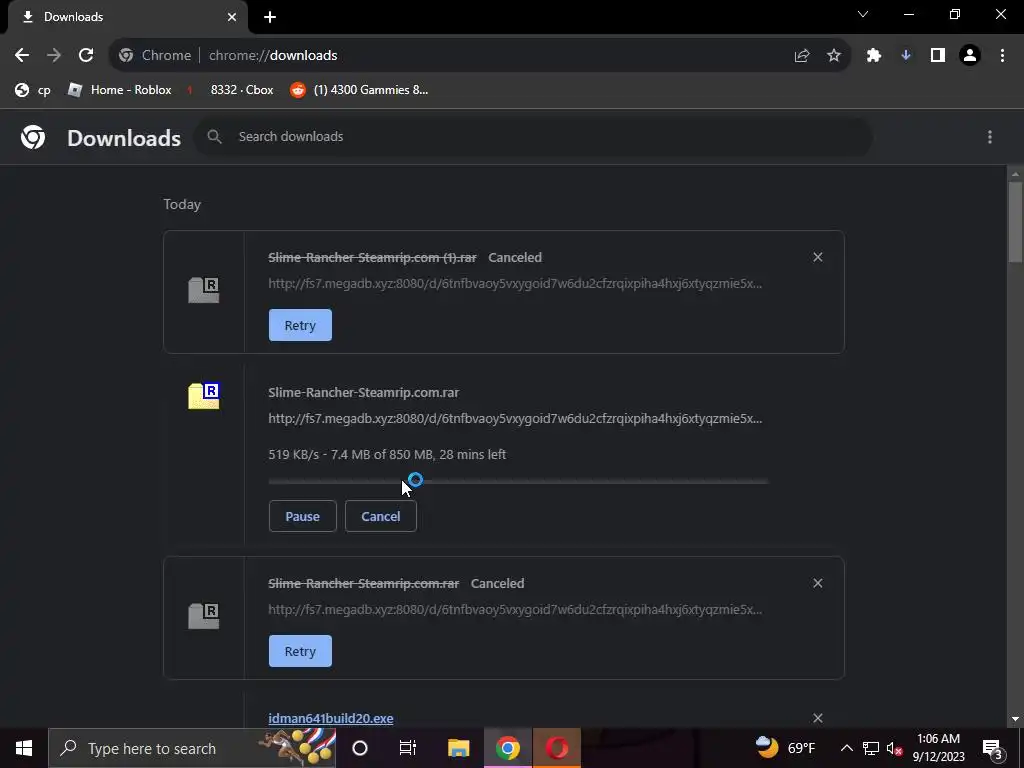The height and width of the screenshot is (768, 1024).
Task: Toggle the side panel icon
Action: click(938, 56)
